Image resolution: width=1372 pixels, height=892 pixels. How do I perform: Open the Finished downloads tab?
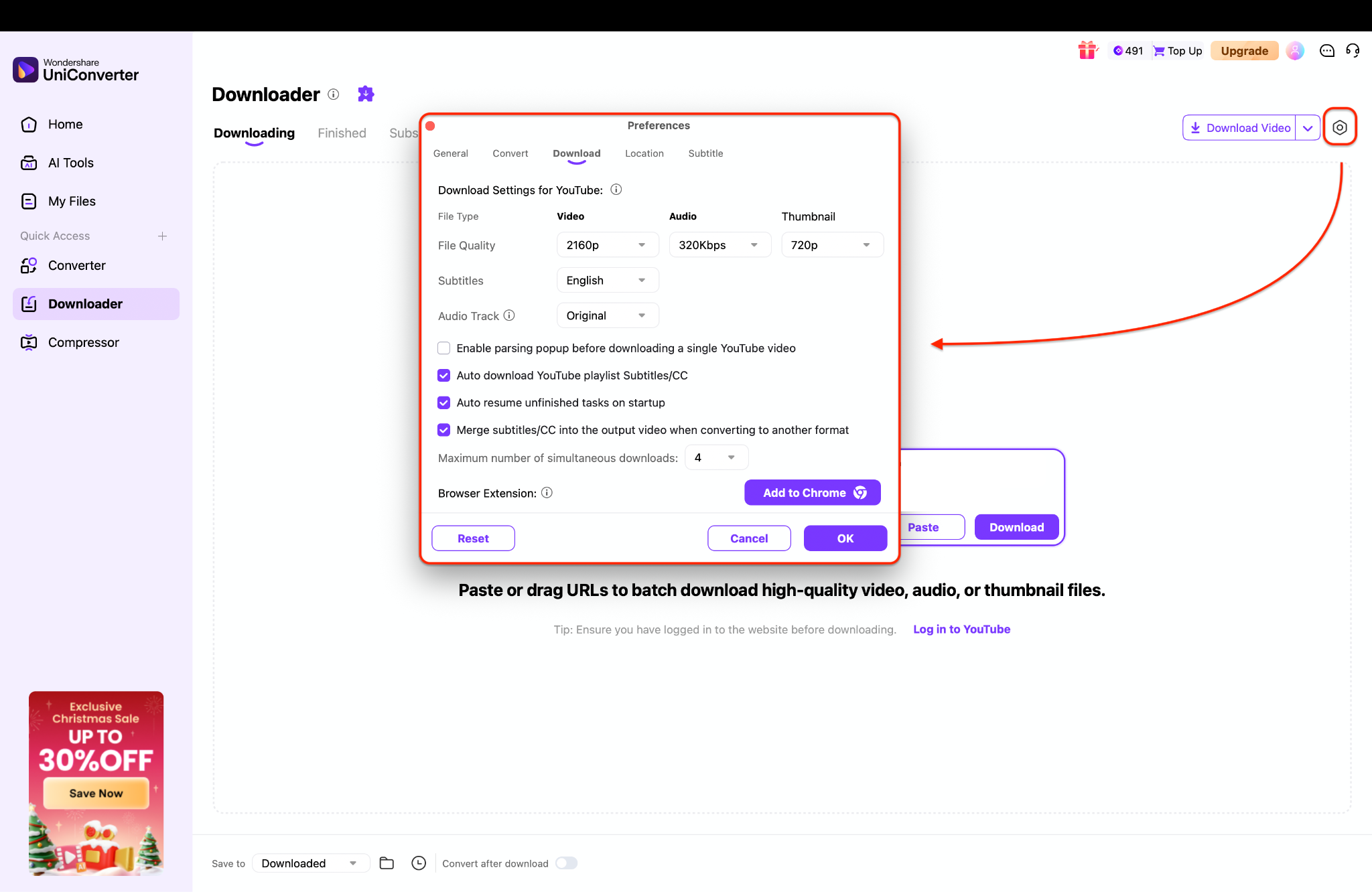342,133
